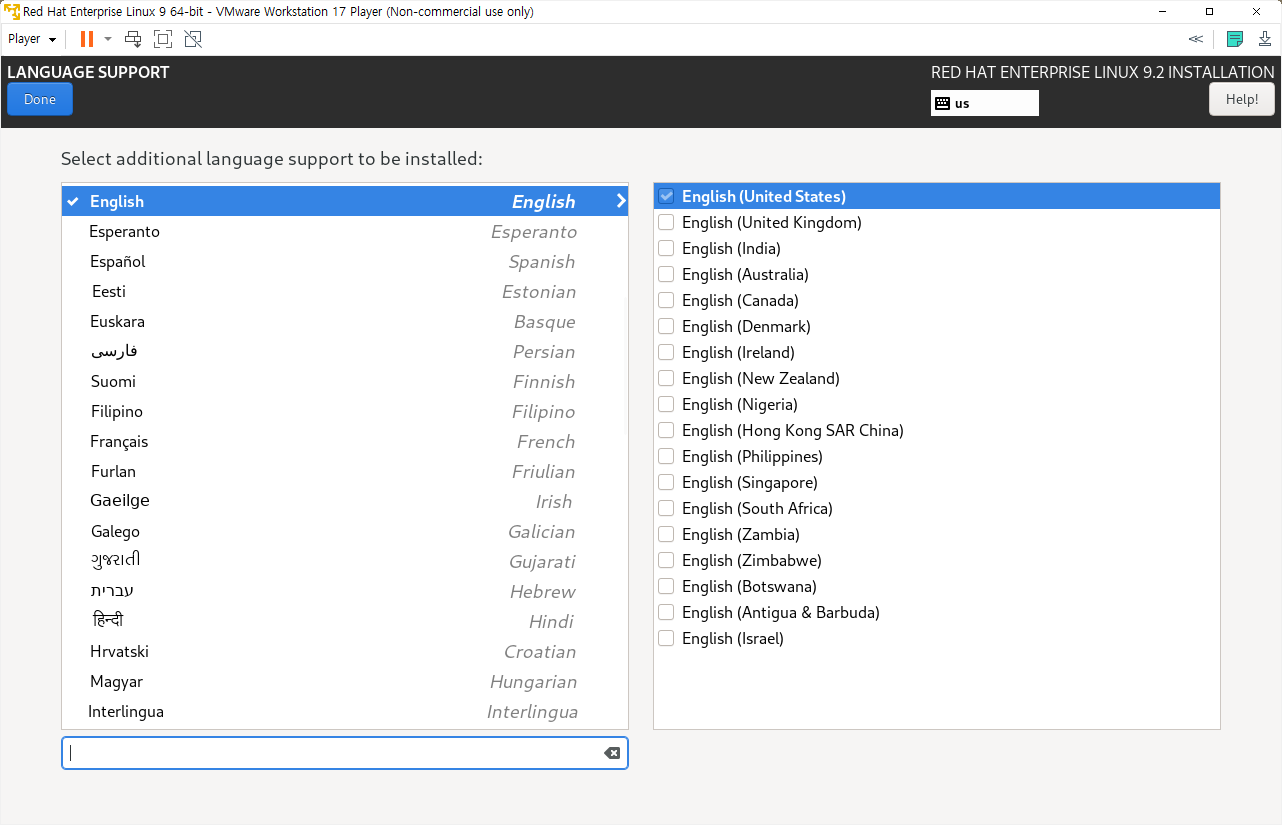Select Galego (Galician) language row
Screen dimensions: 1282x825
(345, 531)
